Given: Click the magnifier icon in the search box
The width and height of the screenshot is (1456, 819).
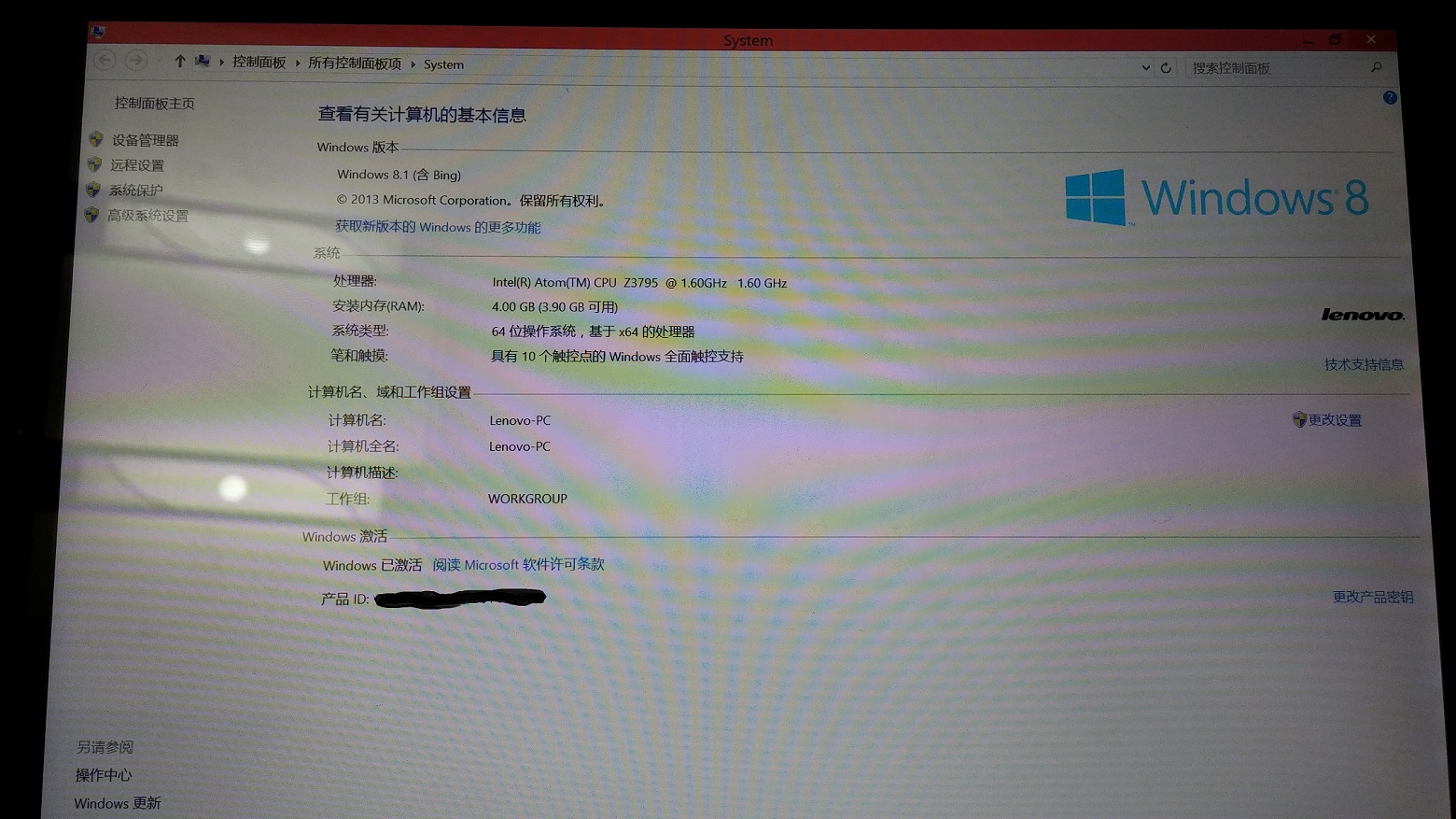Looking at the screenshot, I should (1376, 67).
